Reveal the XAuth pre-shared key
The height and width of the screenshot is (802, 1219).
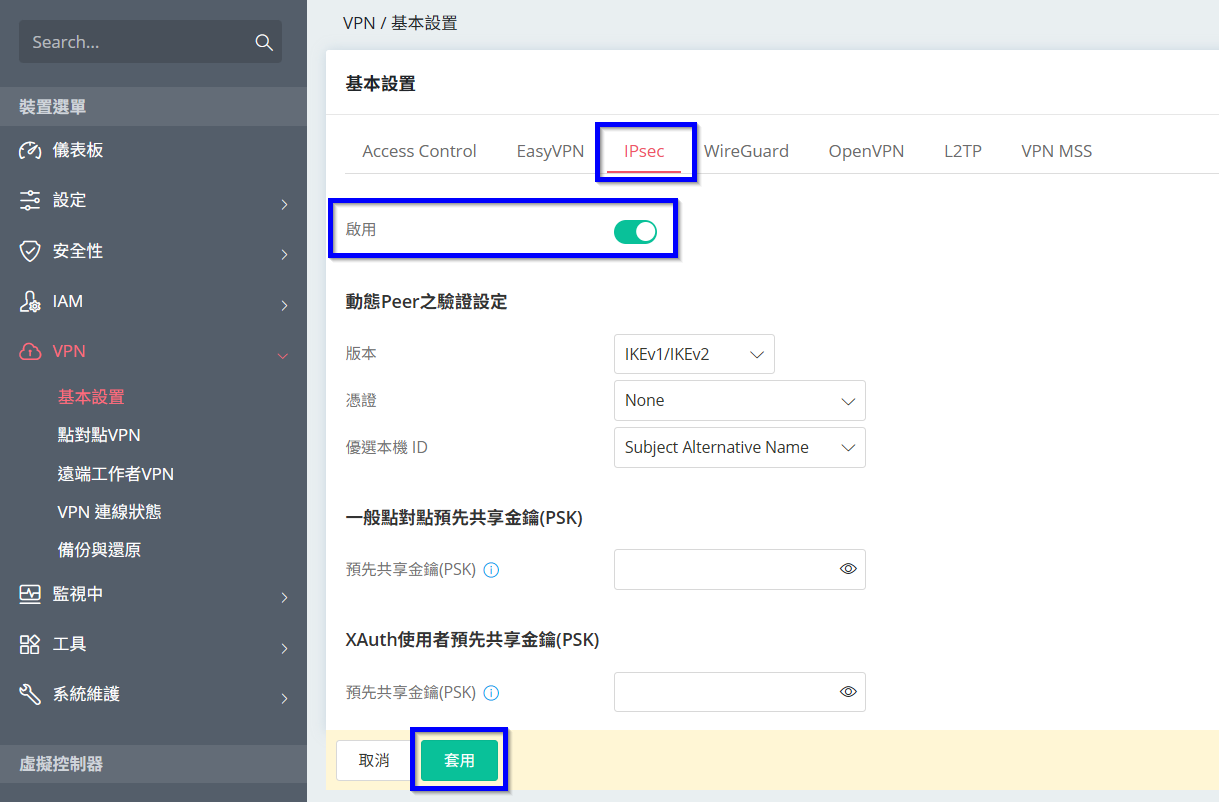[848, 692]
